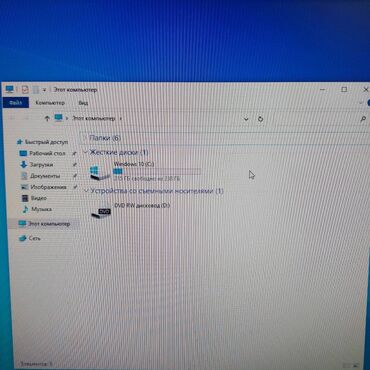Refresh the current folder view
This screenshot has width=370, height=370.
click(260, 119)
